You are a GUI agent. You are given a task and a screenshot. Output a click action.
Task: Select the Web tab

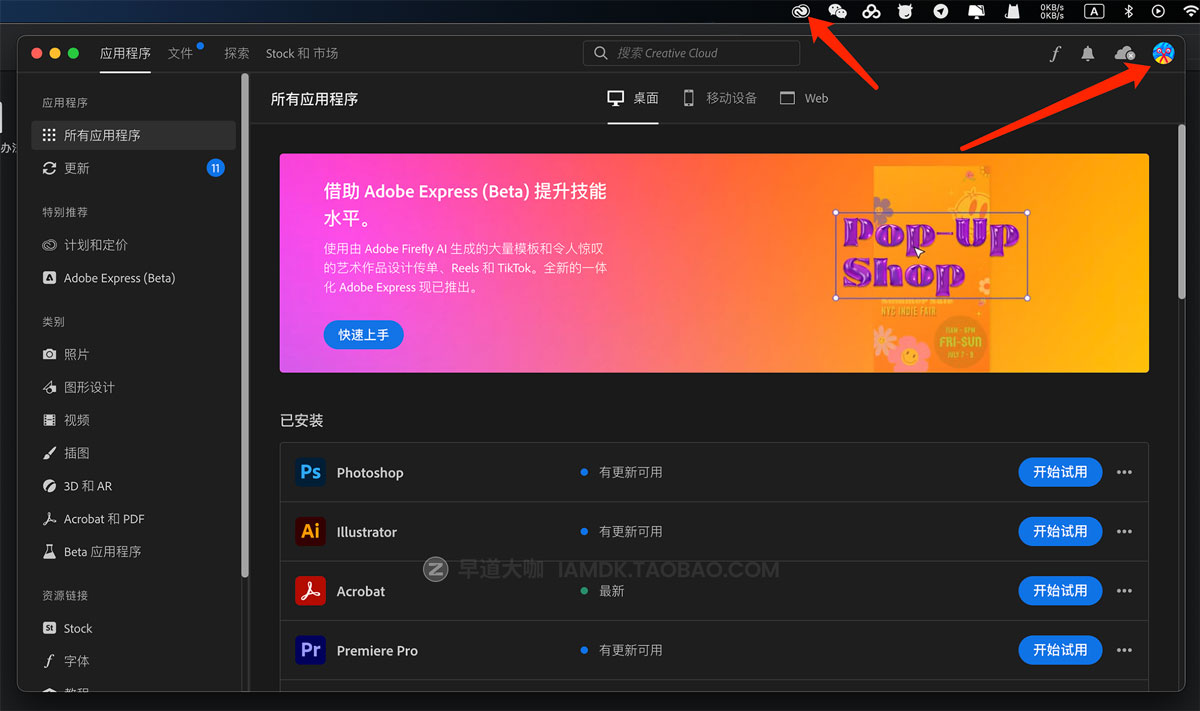coord(804,98)
